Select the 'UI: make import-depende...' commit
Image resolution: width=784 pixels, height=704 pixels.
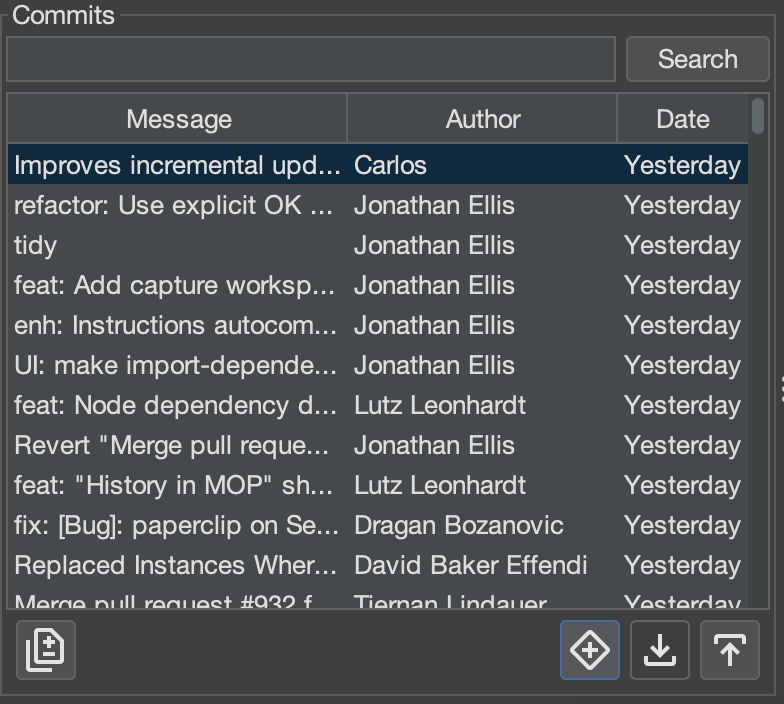point(177,365)
